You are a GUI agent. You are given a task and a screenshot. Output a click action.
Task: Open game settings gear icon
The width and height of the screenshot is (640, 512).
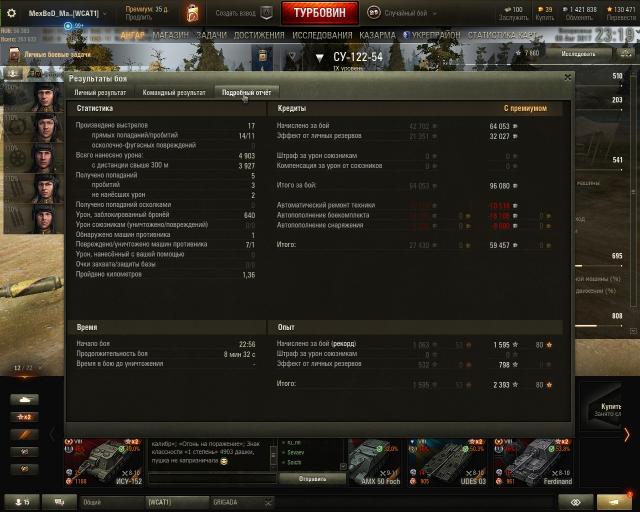(x=11, y=13)
